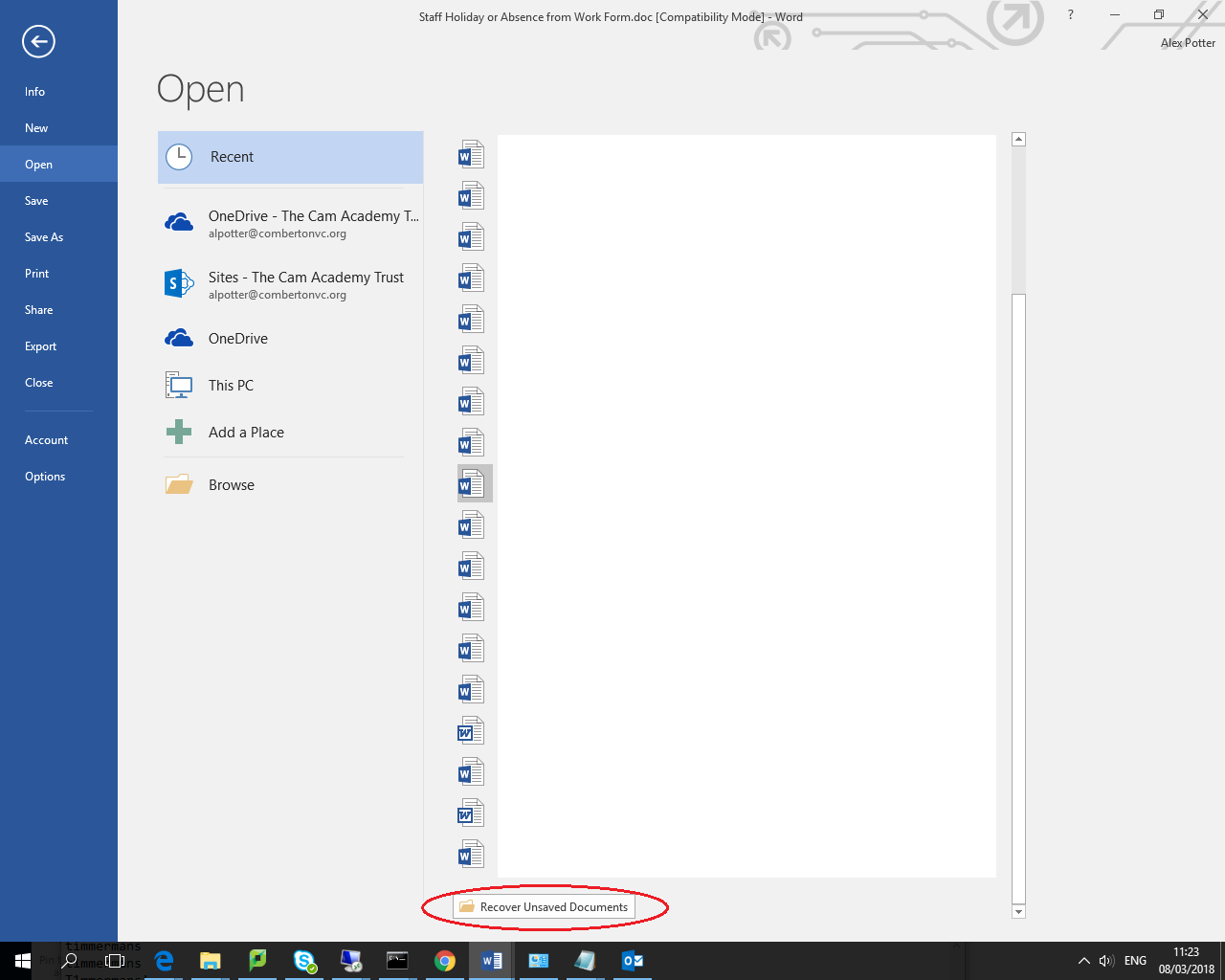This screenshot has height=980, width=1225.
Task: Open the contact card app taskbar icon
Action: [539, 961]
